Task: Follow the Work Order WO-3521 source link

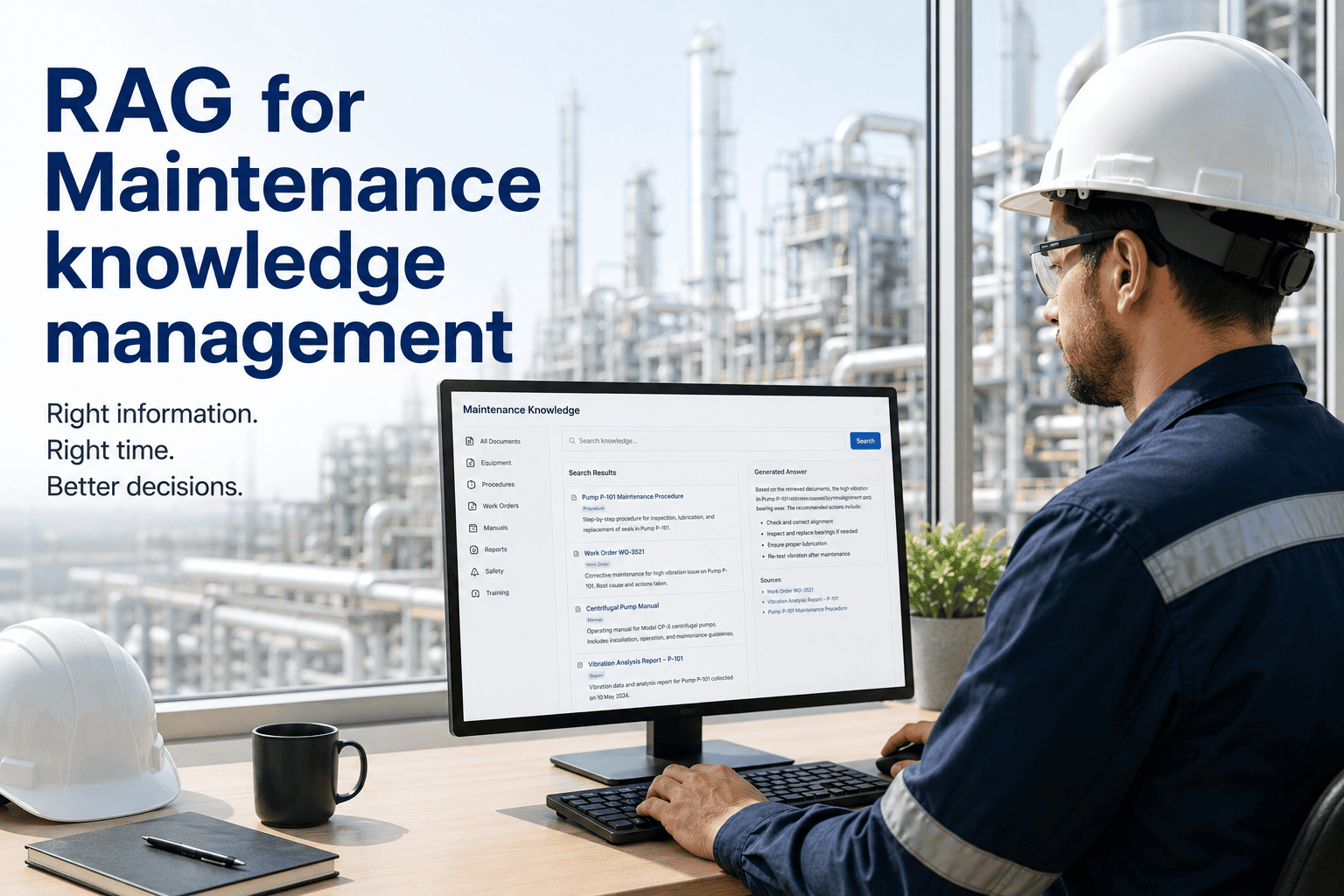Action: coord(790,591)
